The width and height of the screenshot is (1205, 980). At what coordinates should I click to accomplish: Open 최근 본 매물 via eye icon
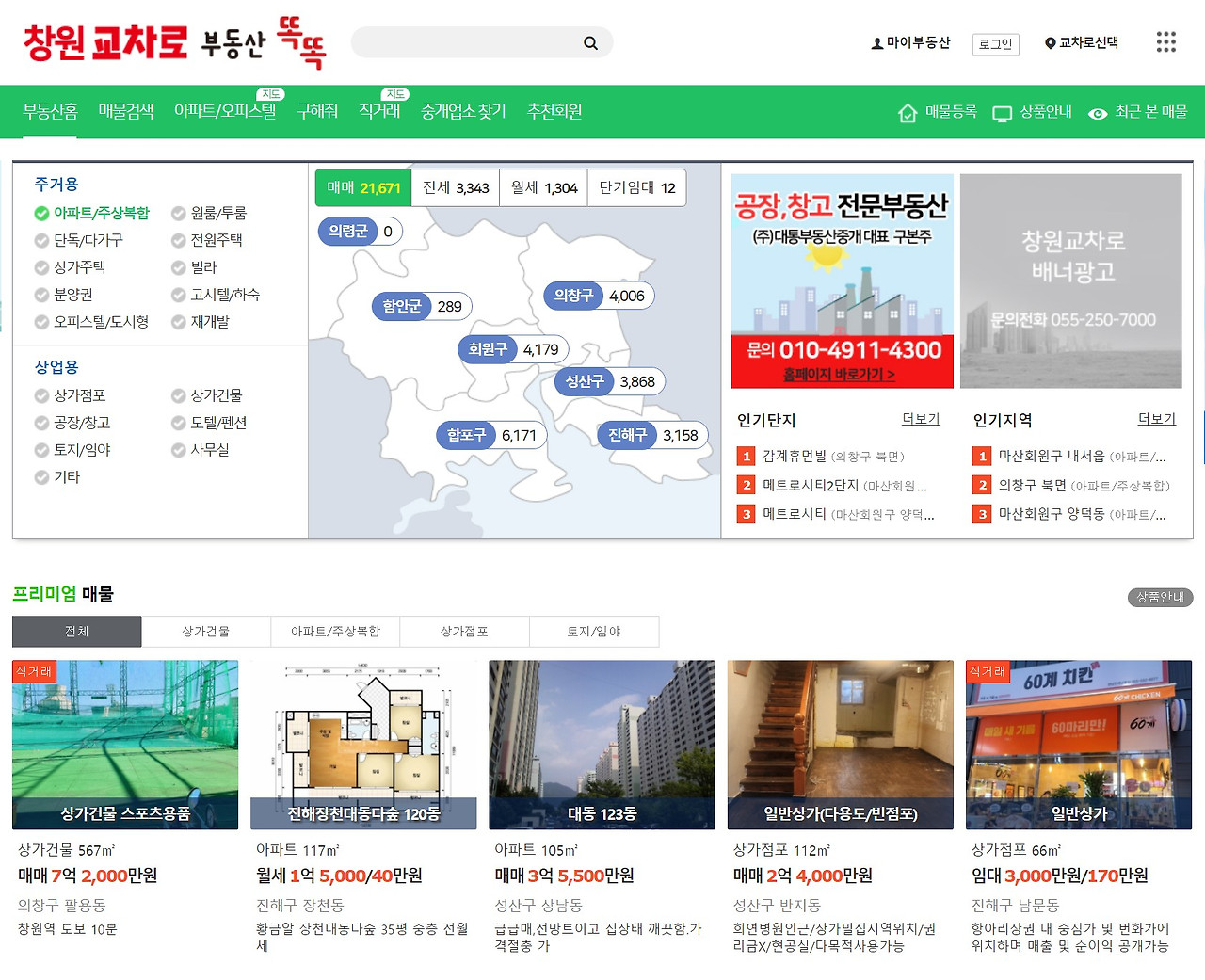(x=1098, y=113)
